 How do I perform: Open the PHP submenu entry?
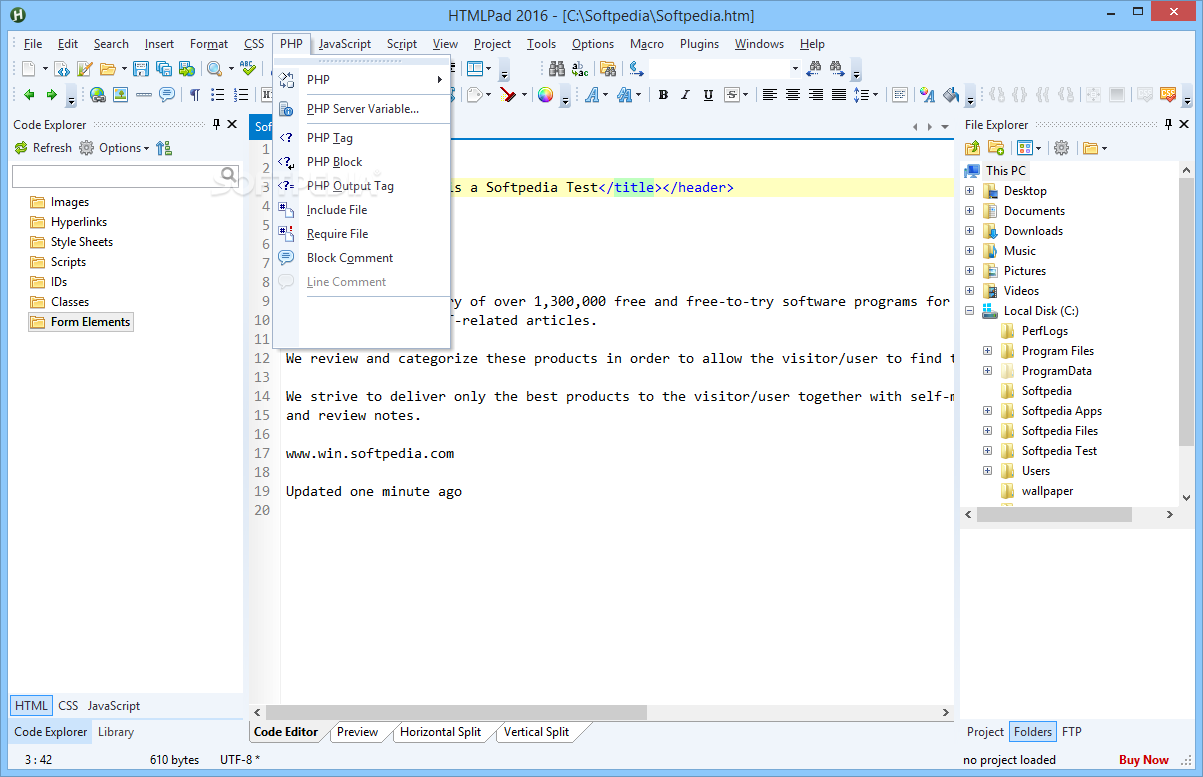point(362,80)
